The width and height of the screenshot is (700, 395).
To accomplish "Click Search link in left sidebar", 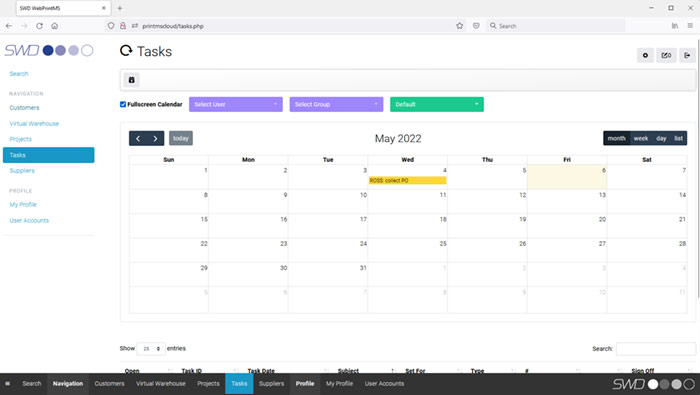I will tap(19, 74).
